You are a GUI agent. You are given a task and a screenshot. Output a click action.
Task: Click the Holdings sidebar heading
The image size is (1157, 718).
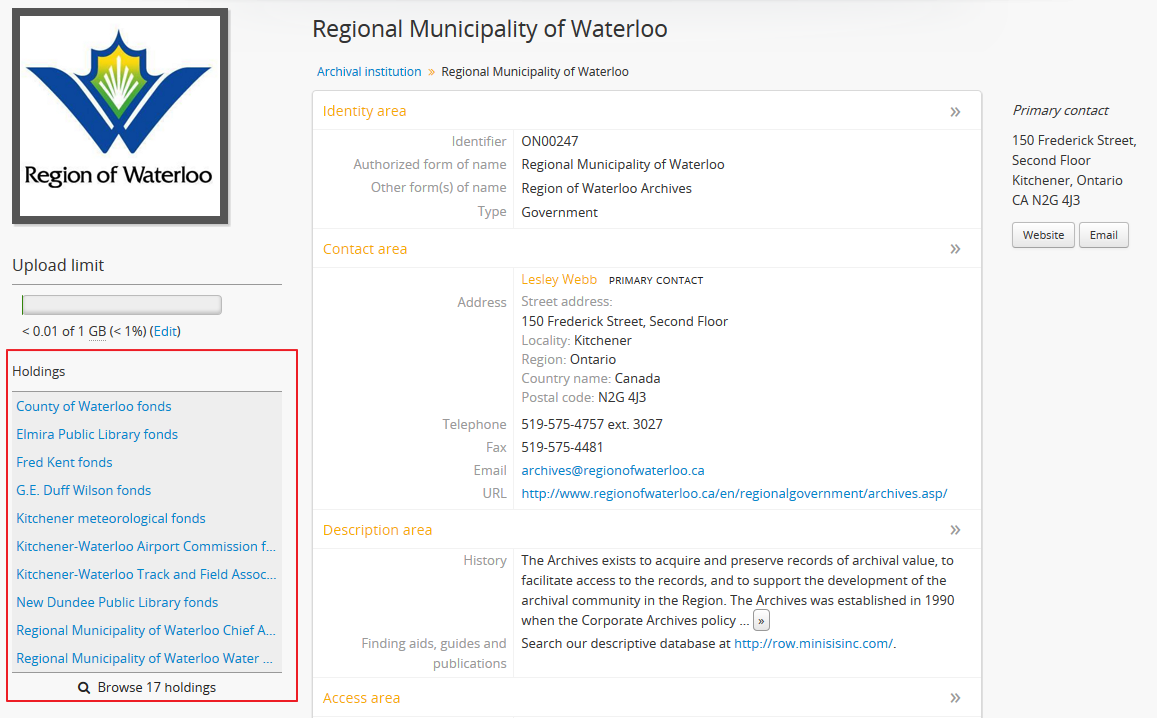coord(38,371)
